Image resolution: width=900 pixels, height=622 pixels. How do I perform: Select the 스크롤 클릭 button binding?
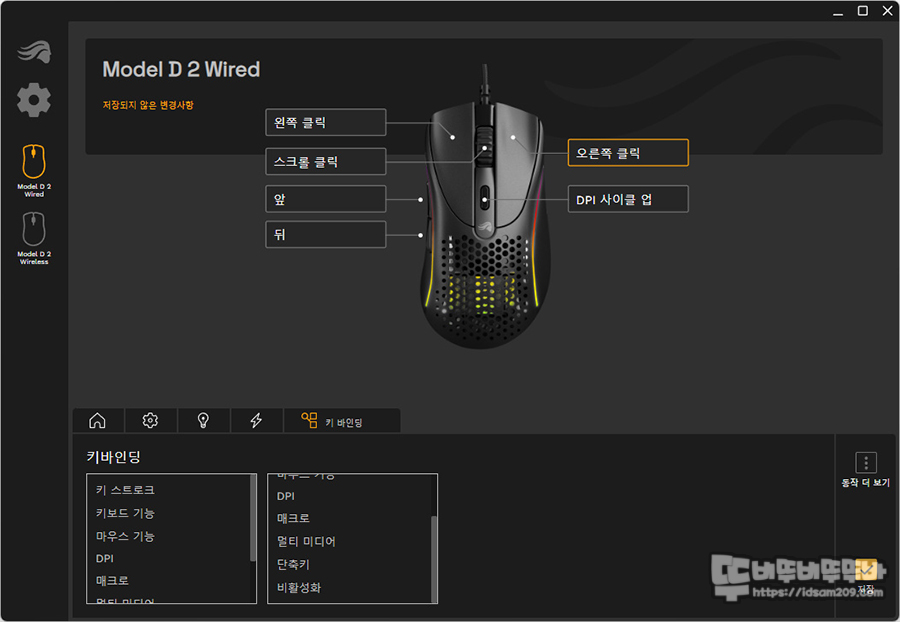coord(325,162)
